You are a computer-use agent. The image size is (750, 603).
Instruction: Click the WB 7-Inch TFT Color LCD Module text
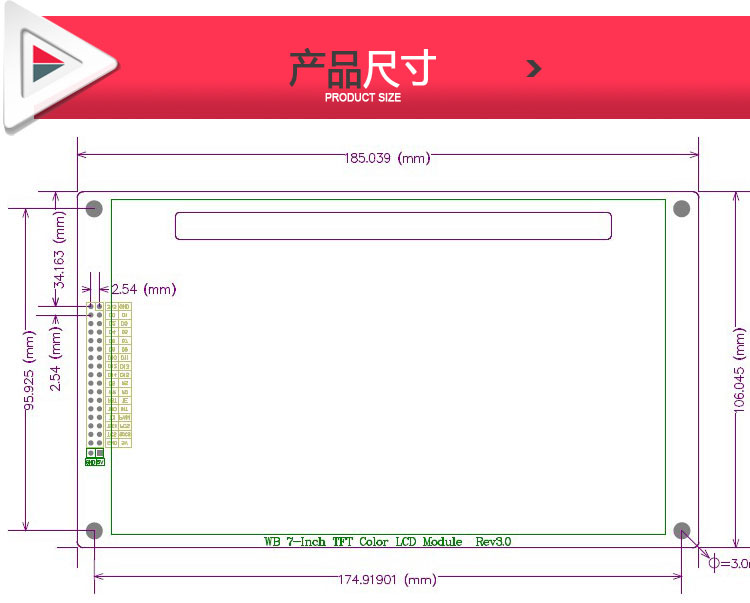coord(363,541)
